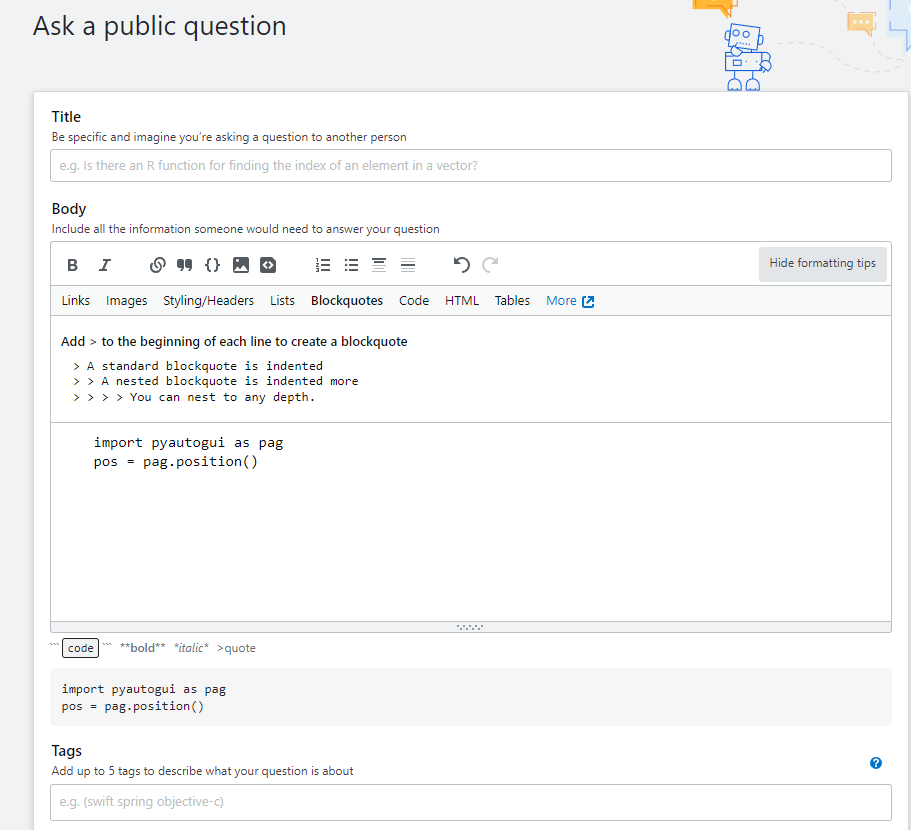Open the Lists formatting tip tab

[x=282, y=301]
